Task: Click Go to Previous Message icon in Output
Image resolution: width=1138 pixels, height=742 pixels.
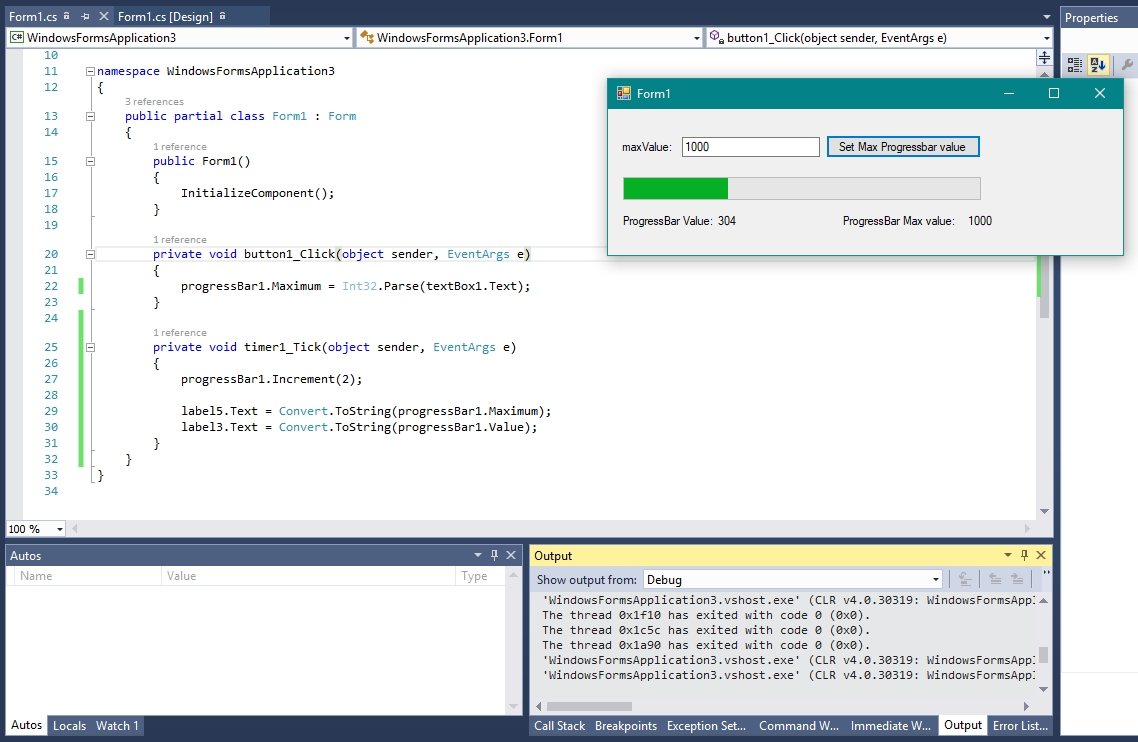Action: 995,579
